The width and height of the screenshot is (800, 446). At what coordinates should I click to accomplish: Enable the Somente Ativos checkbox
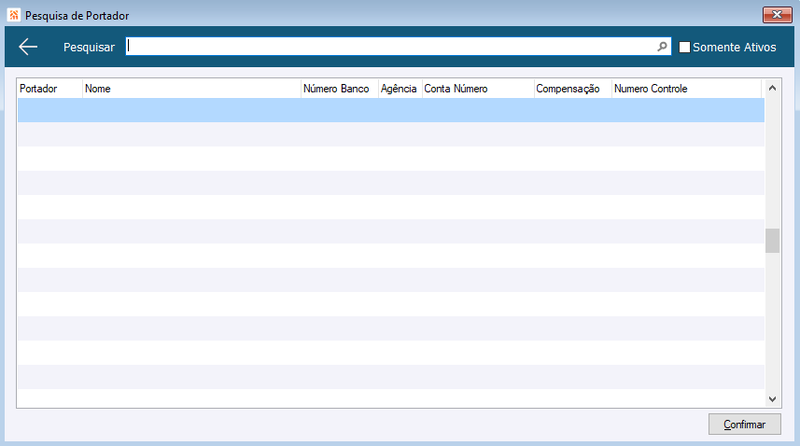point(684,47)
